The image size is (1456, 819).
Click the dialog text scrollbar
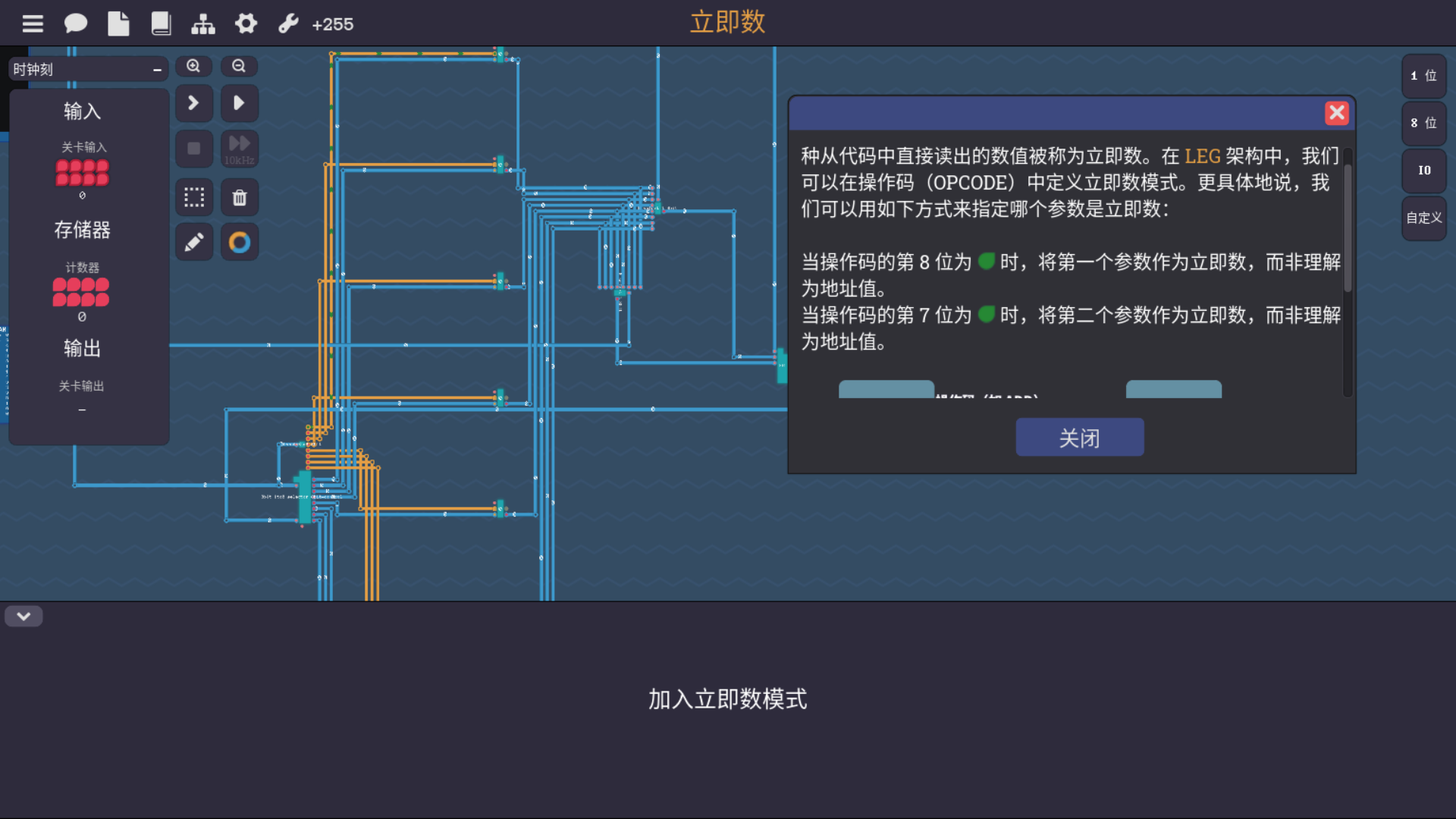(1348, 227)
